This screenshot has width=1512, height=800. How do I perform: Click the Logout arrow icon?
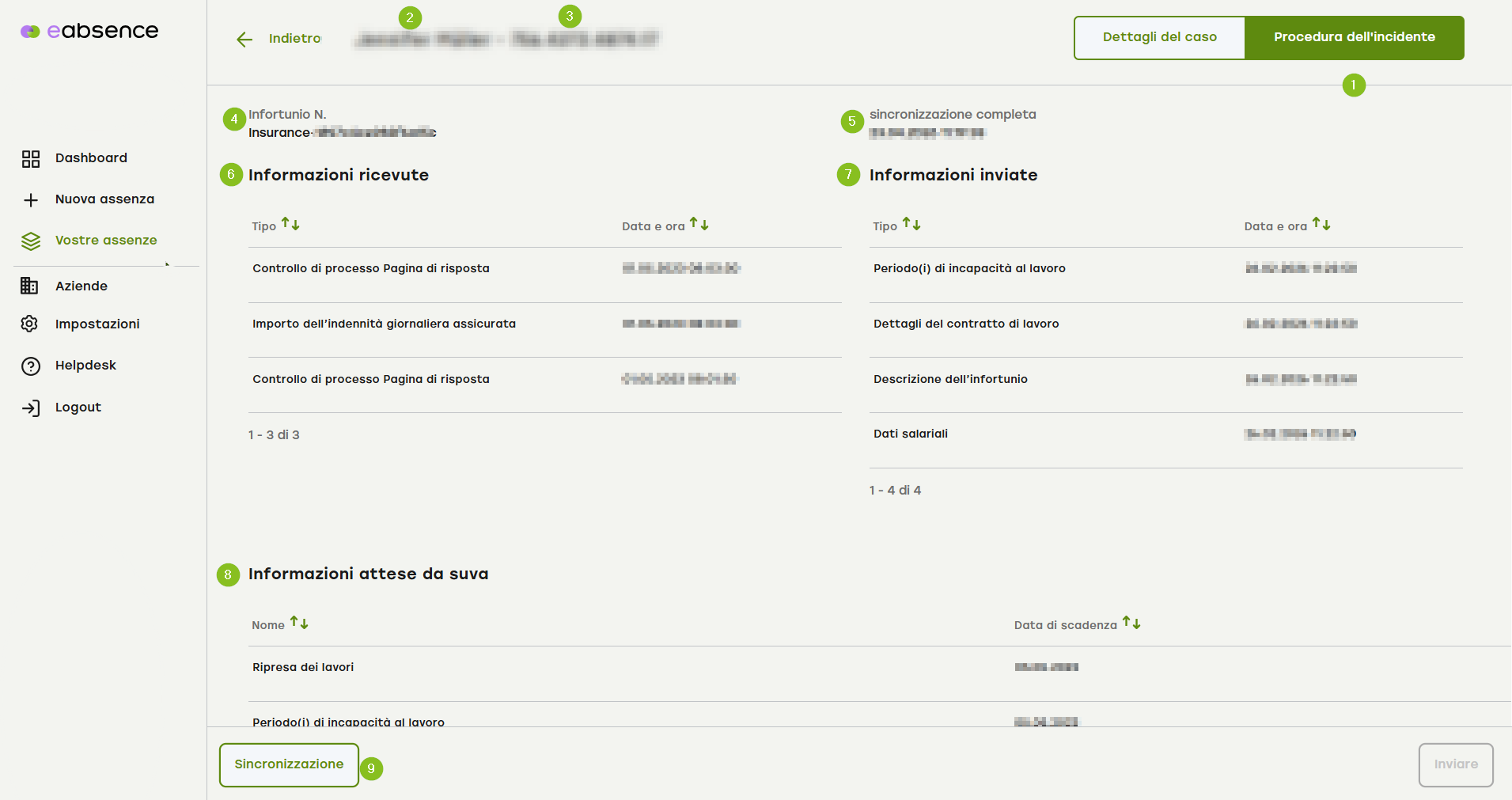coord(31,408)
